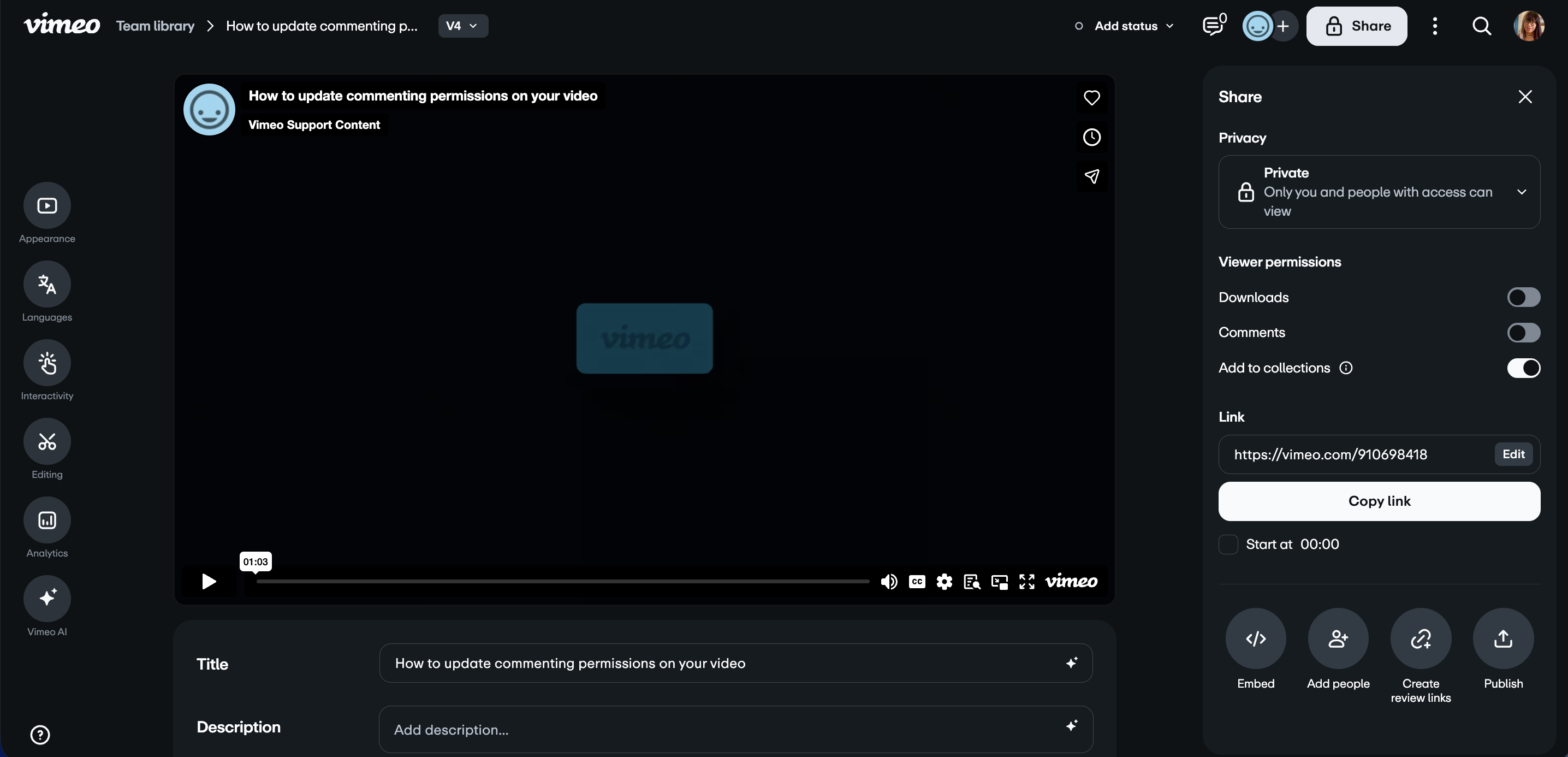This screenshot has width=1568, height=757.
Task: Open the V4 version dropdown
Action: [462, 26]
